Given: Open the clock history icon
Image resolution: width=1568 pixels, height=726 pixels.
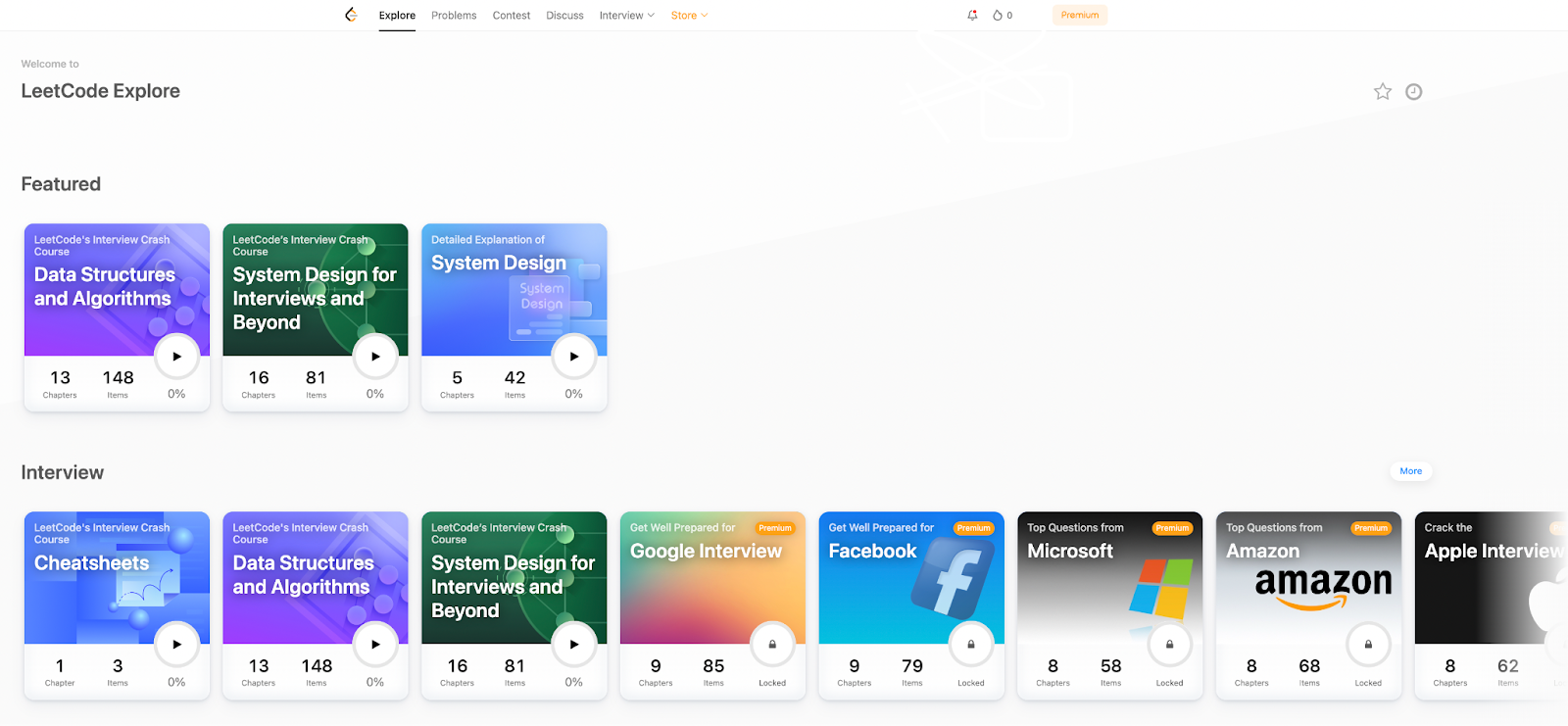Looking at the screenshot, I should click(x=1414, y=91).
